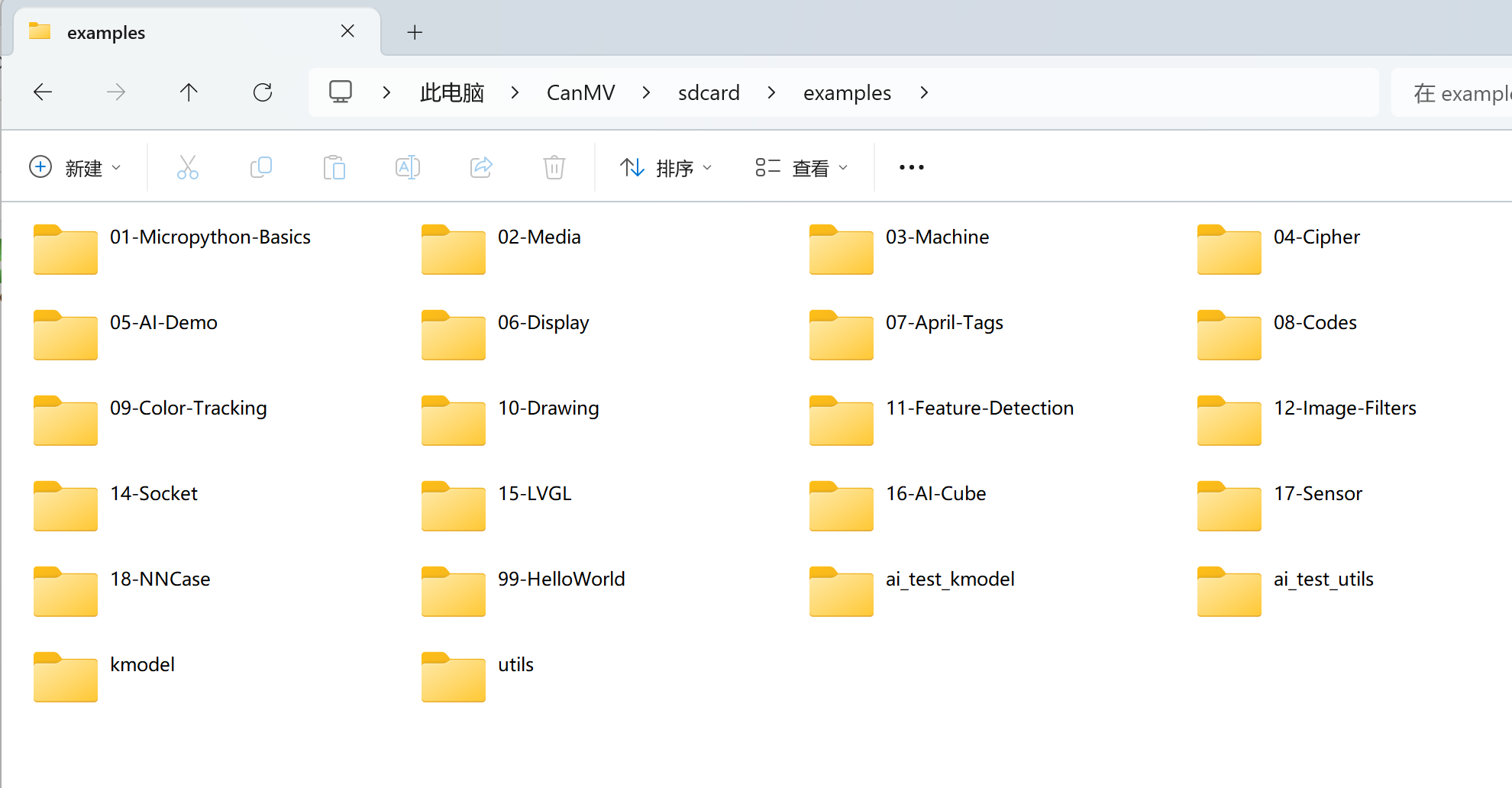Image resolution: width=1512 pixels, height=788 pixels.
Task: Expand the 查看 (View) options dropdown
Action: point(802,167)
